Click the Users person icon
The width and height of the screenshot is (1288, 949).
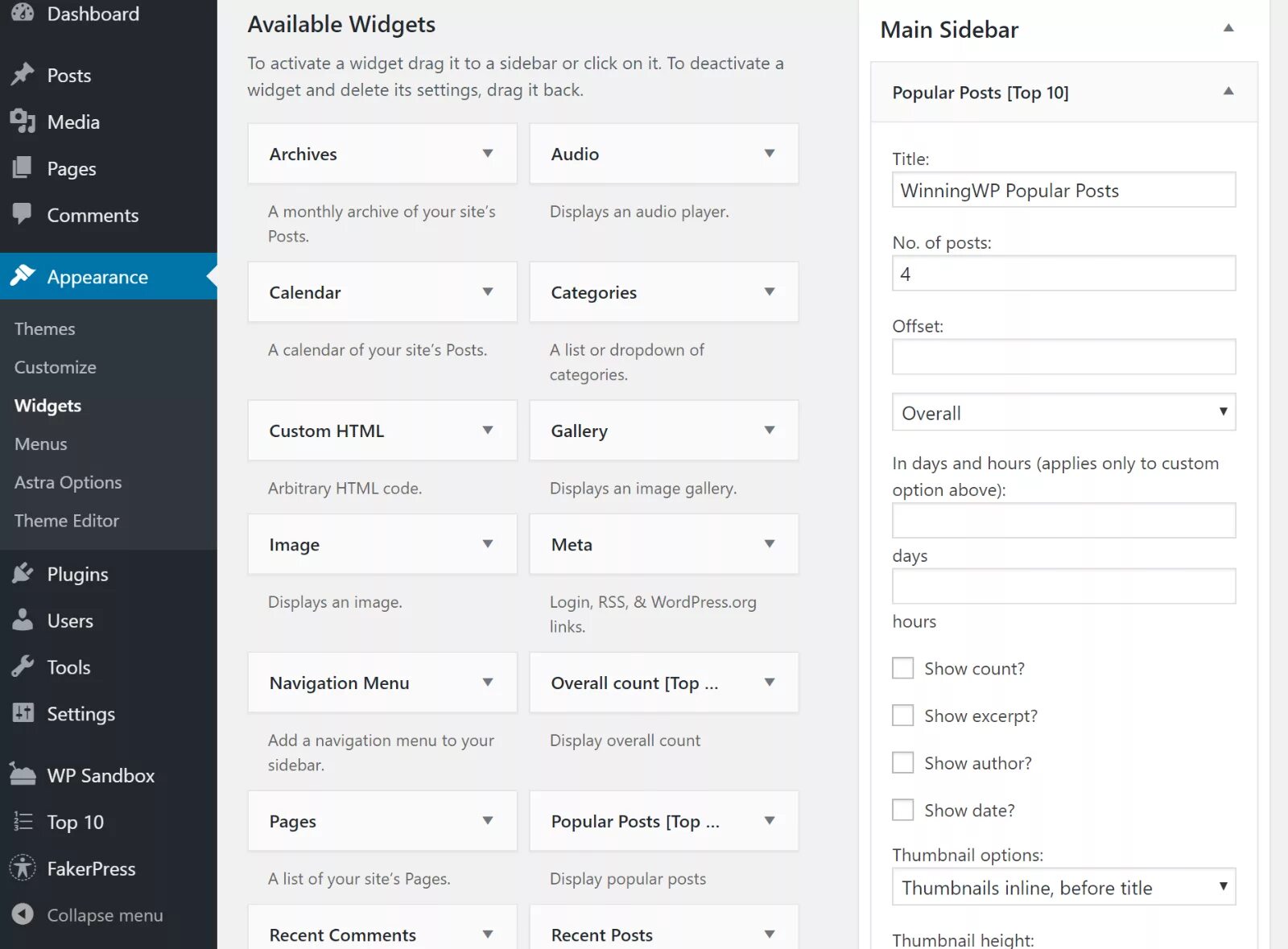[x=23, y=620]
